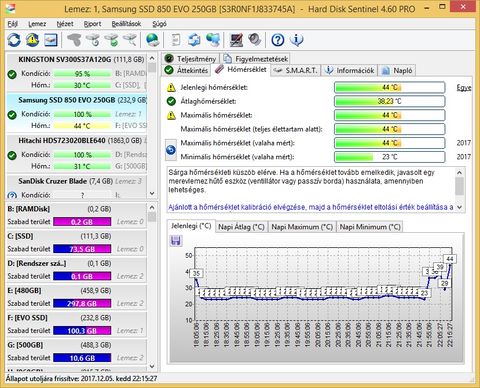This screenshot has height=388, width=480.
Task: Click the disk list scroll-up arrow
Action: coord(152,58)
